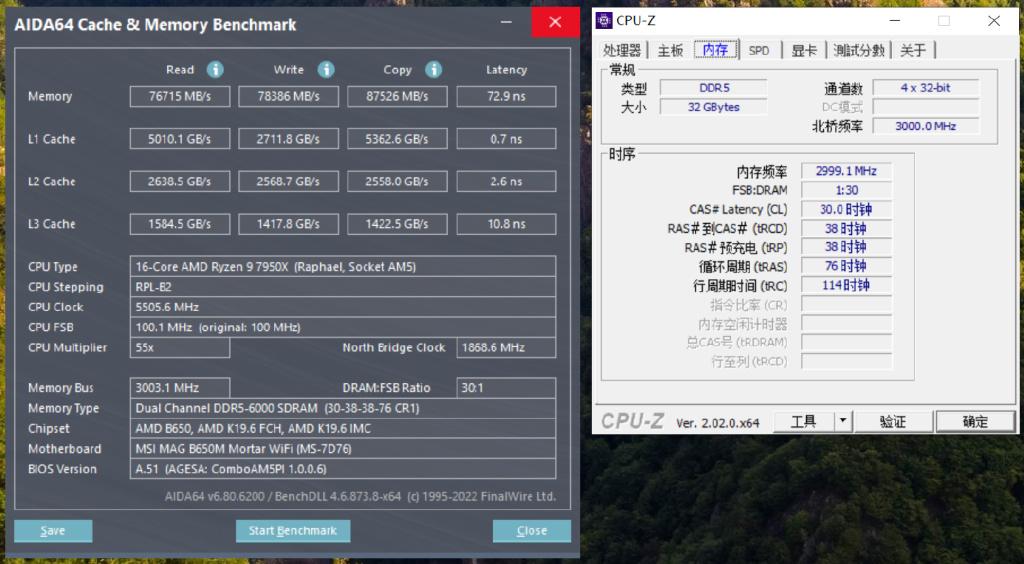
Task: Click the 验证 button in CPU-Z
Action: pyautogui.click(x=893, y=422)
